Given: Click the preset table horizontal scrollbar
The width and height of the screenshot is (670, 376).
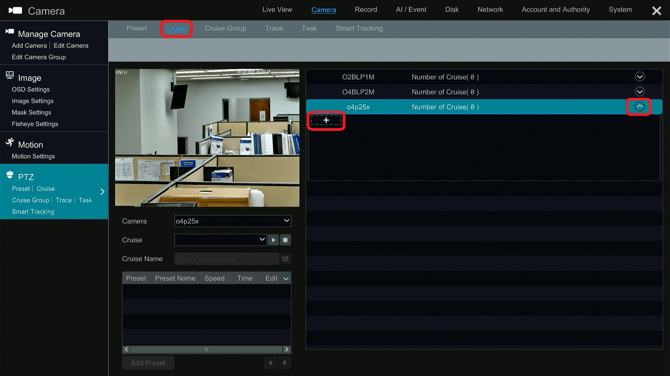Looking at the screenshot, I should tap(206, 350).
